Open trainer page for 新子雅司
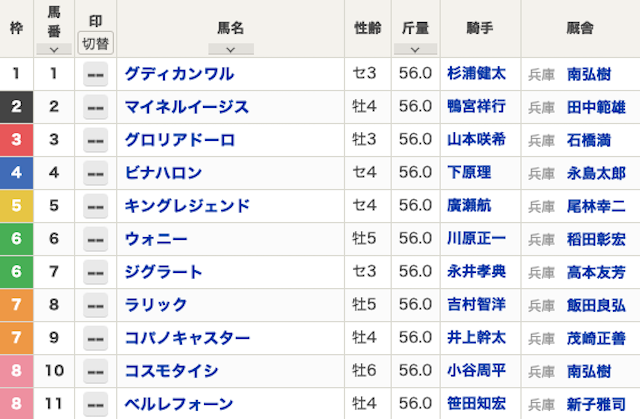This screenshot has height=419, width=640. tap(596, 404)
